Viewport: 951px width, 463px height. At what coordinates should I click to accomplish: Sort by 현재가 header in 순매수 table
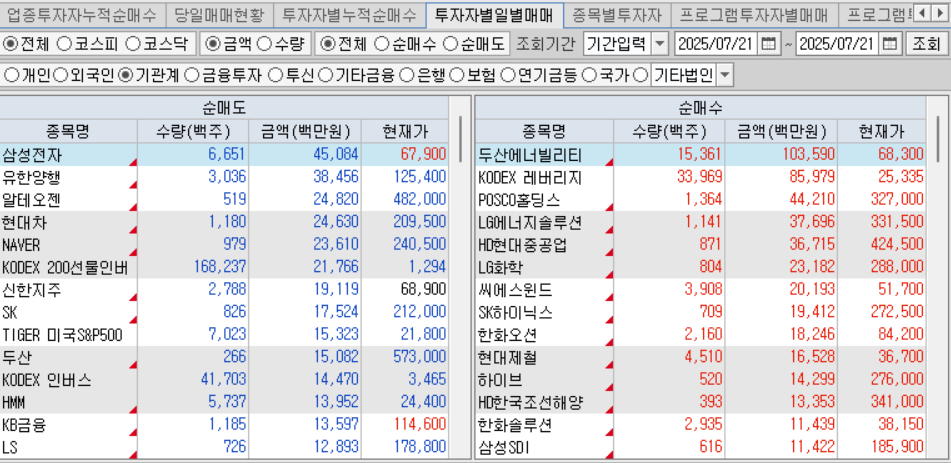[x=882, y=131]
